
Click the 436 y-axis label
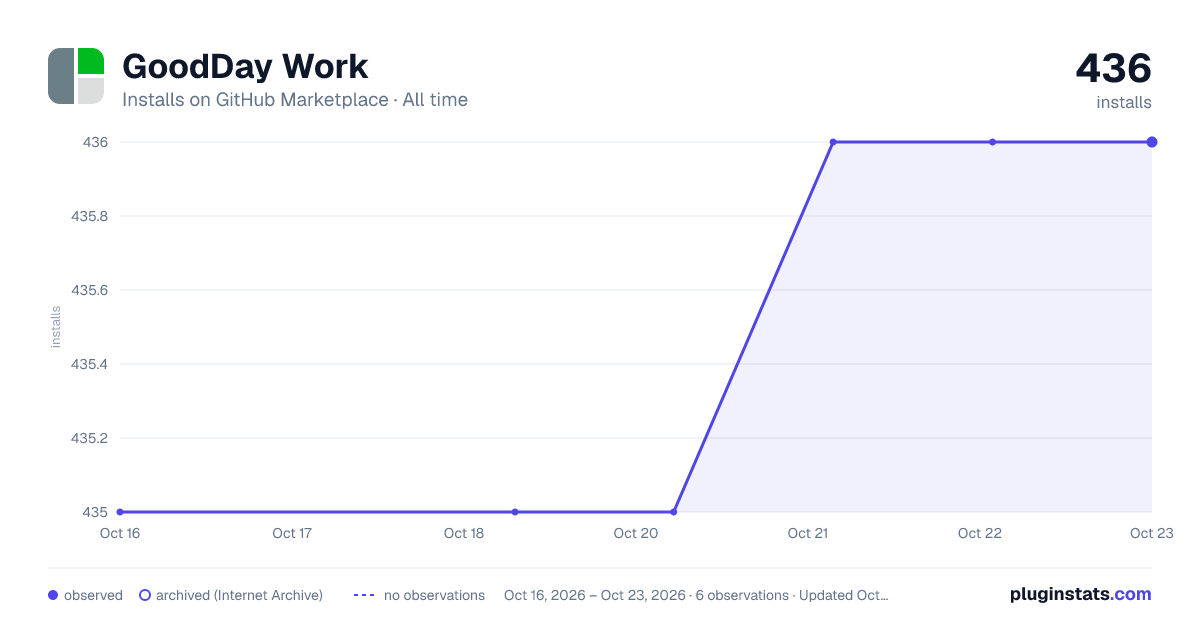point(96,142)
